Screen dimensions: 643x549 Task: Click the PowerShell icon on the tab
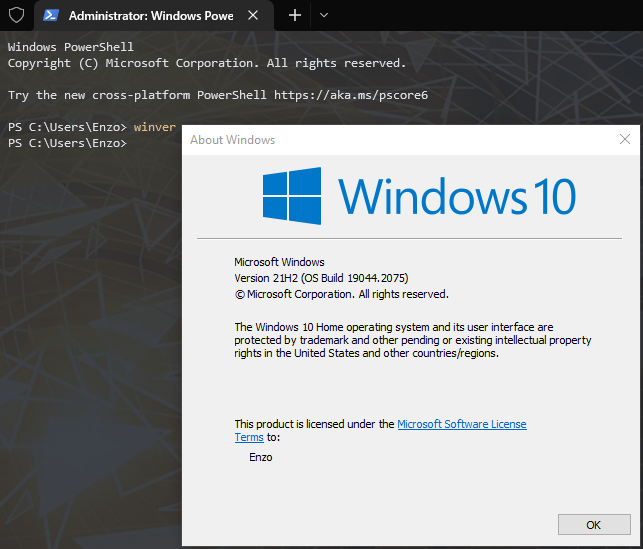(51, 16)
